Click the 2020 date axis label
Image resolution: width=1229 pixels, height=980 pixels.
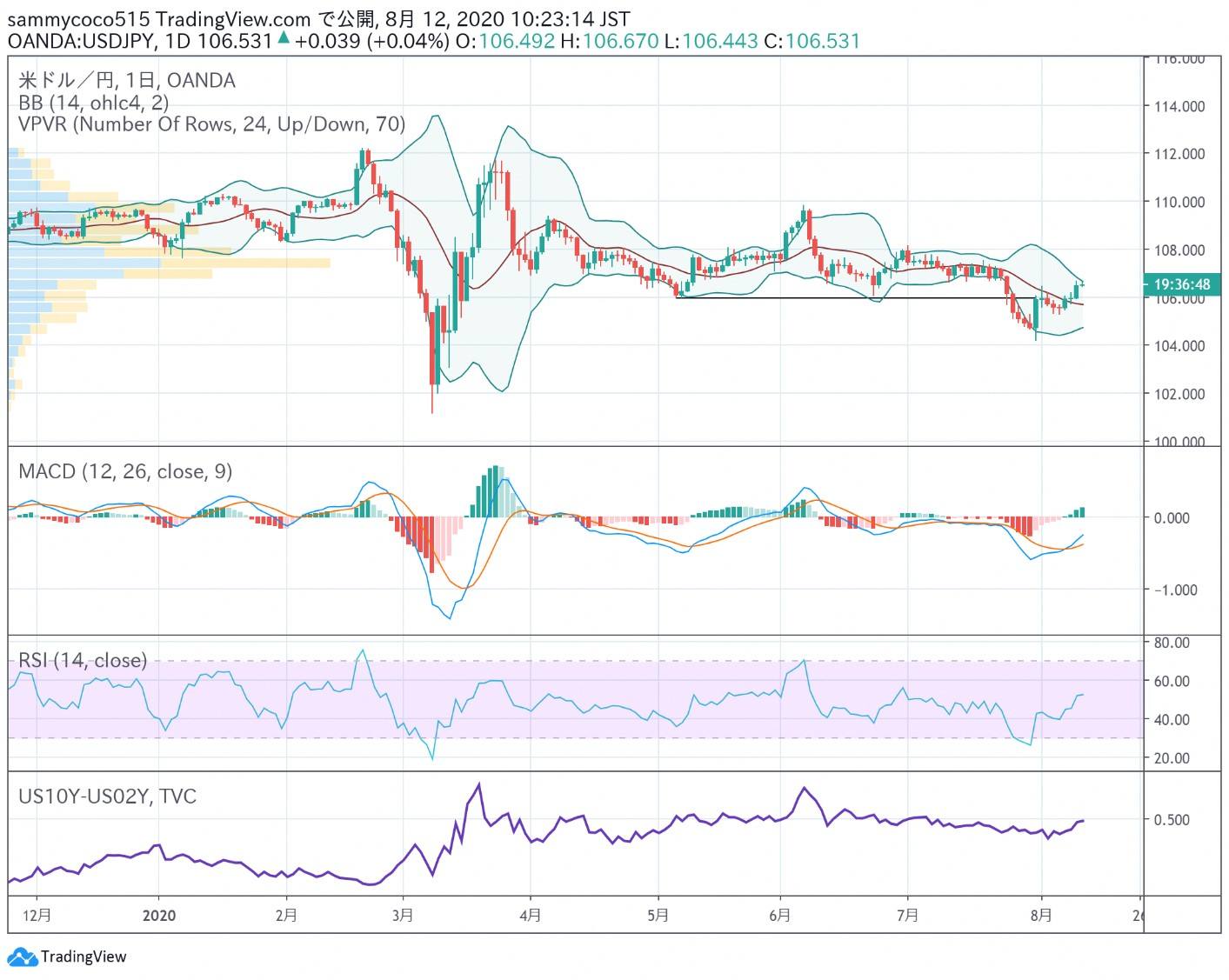[x=159, y=916]
